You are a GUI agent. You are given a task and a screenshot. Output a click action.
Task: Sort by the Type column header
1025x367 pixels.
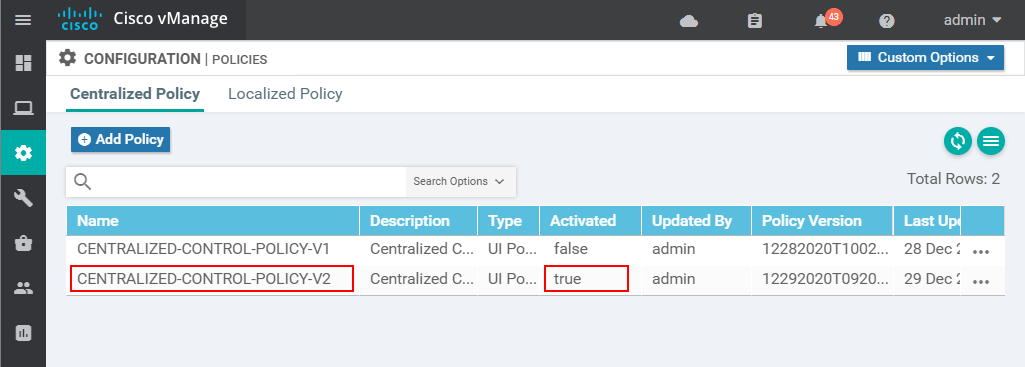pyautogui.click(x=509, y=221)
